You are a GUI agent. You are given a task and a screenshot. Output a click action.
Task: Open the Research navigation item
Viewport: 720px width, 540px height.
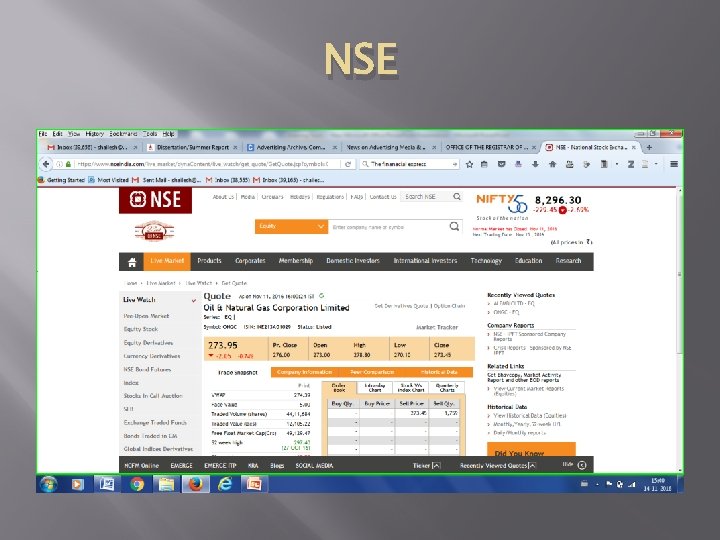pyautogui.click(x=568, y=261)
